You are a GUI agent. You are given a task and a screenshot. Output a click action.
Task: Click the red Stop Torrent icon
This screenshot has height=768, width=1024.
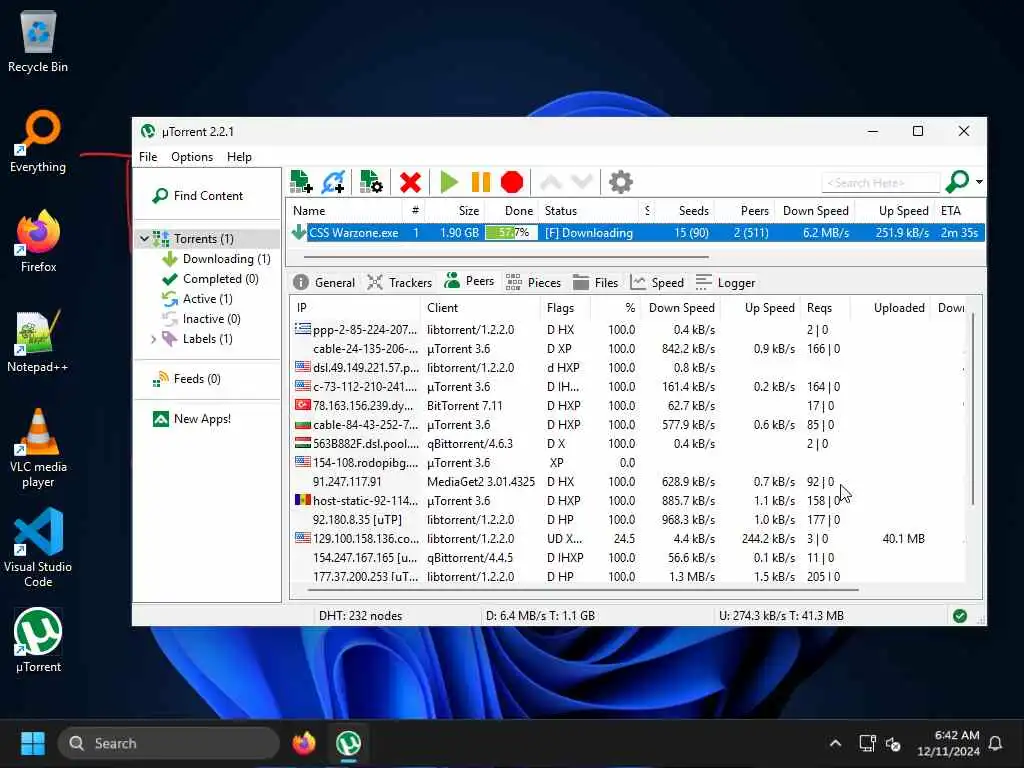pos(512,182)
